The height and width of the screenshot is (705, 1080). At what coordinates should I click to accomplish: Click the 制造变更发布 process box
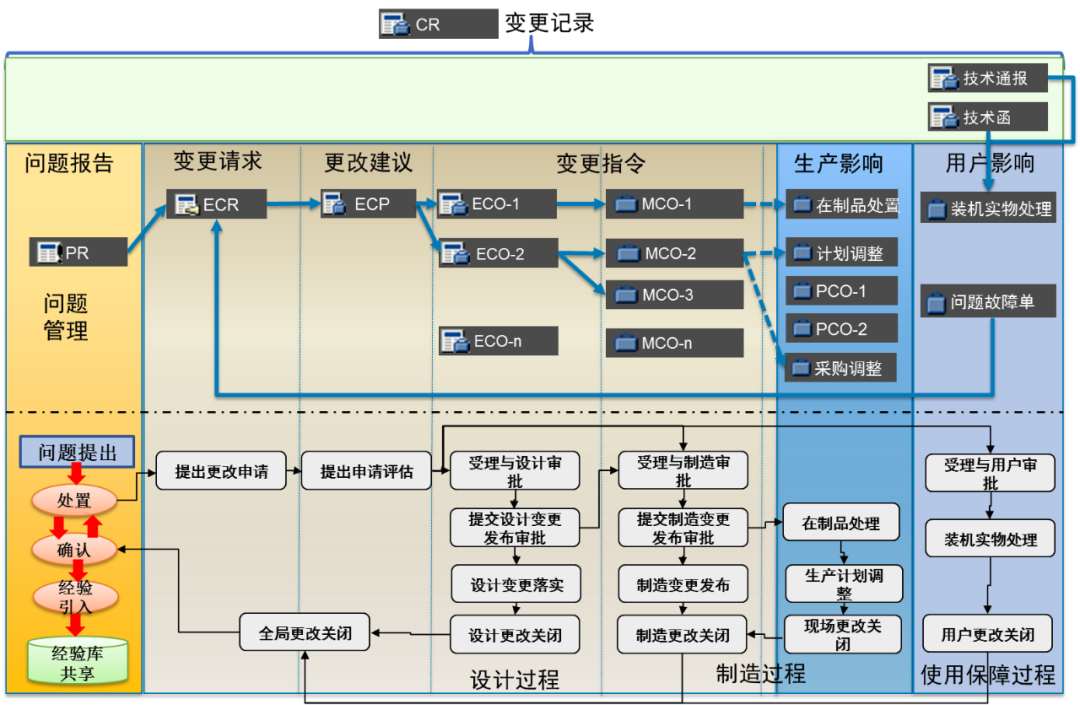point(683,584)
